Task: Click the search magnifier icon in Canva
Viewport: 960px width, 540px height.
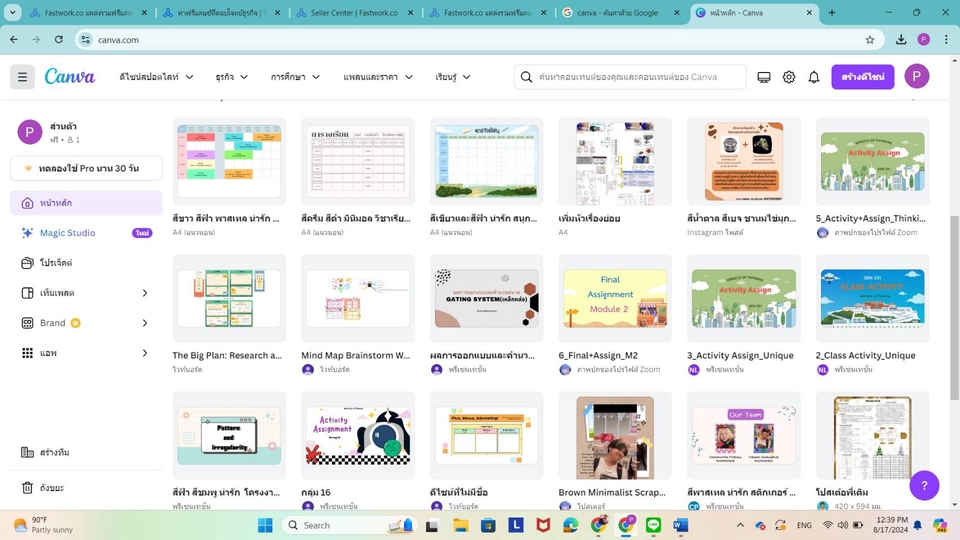Action: pos(526,77)
